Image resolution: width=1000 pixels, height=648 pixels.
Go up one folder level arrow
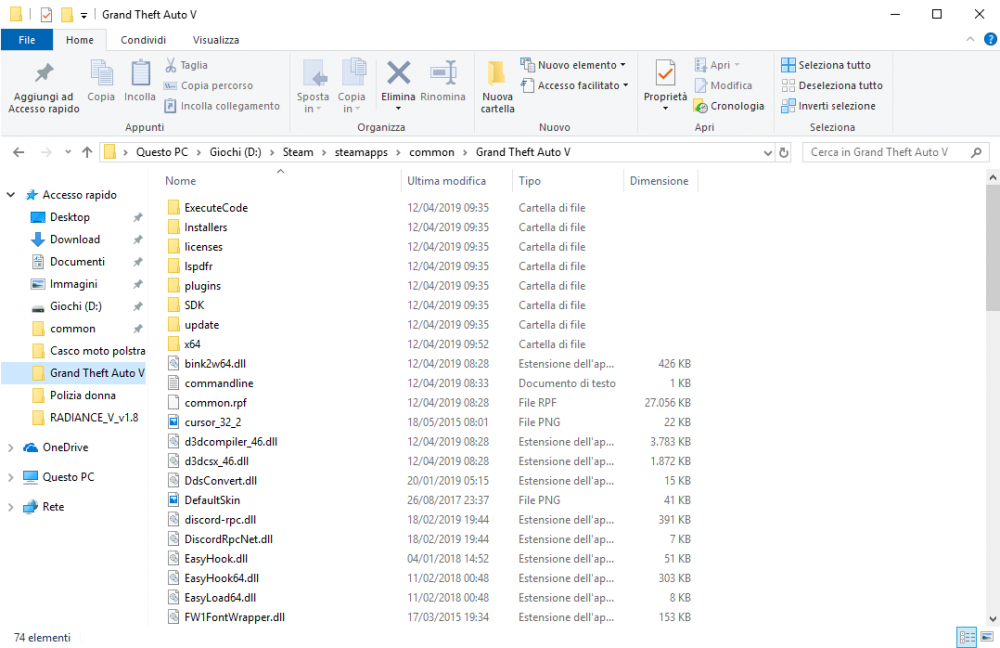pos(87,152)
